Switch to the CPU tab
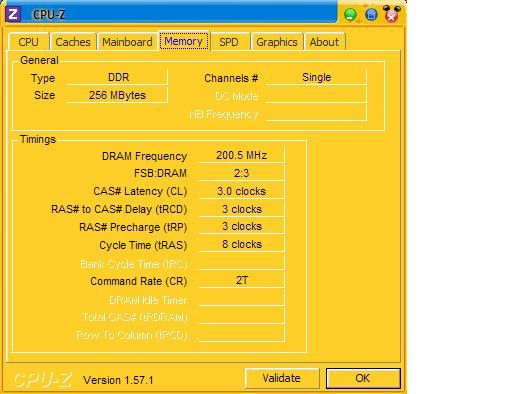This screenshot has width=512, height=394. pyautogui.click(x=28, y=42)
